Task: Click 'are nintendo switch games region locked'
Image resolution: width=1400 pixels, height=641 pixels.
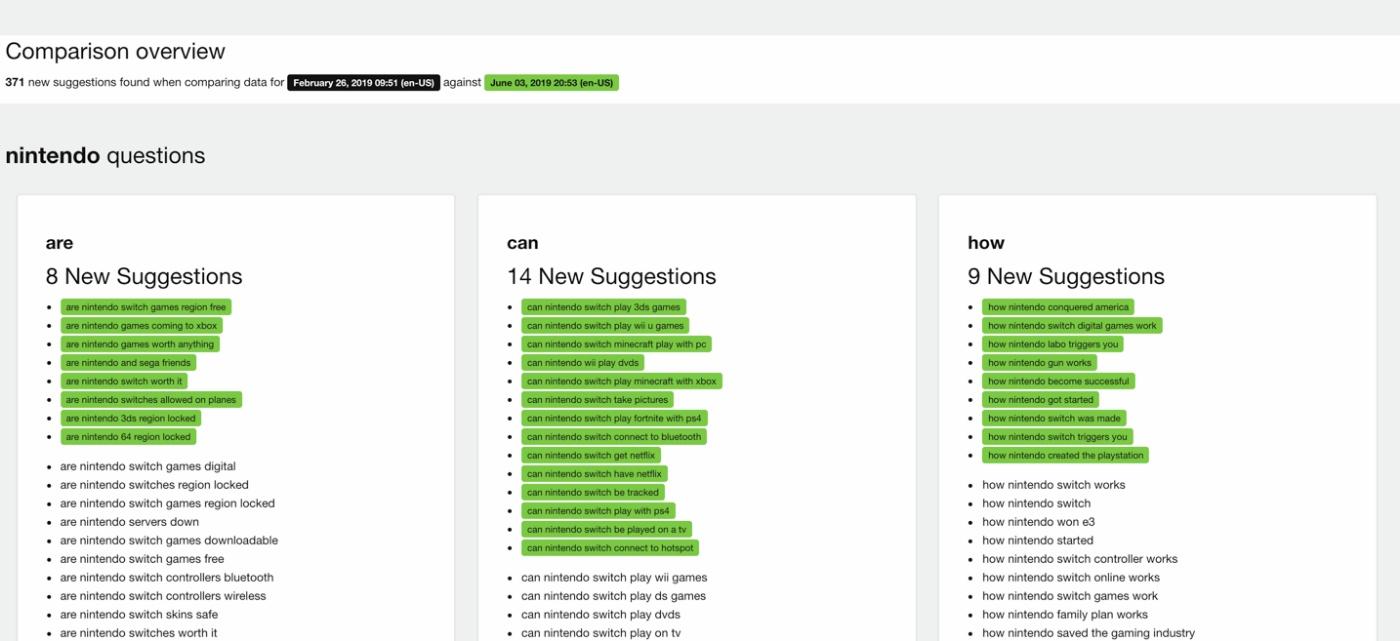Action: [167, 503]
